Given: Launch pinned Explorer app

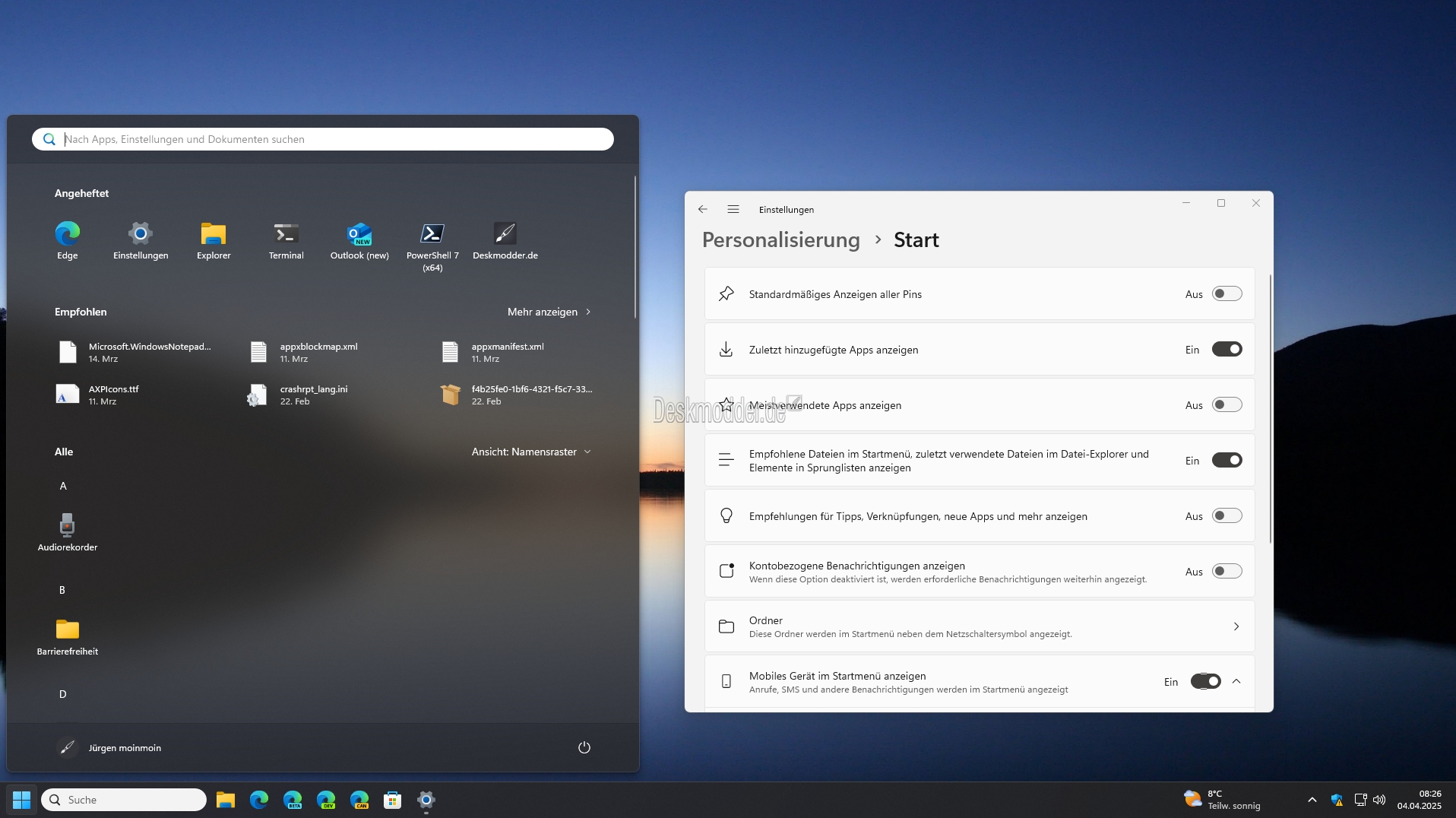Looking at the screenshot, I should pyautogui.click(x=214, y=241).
